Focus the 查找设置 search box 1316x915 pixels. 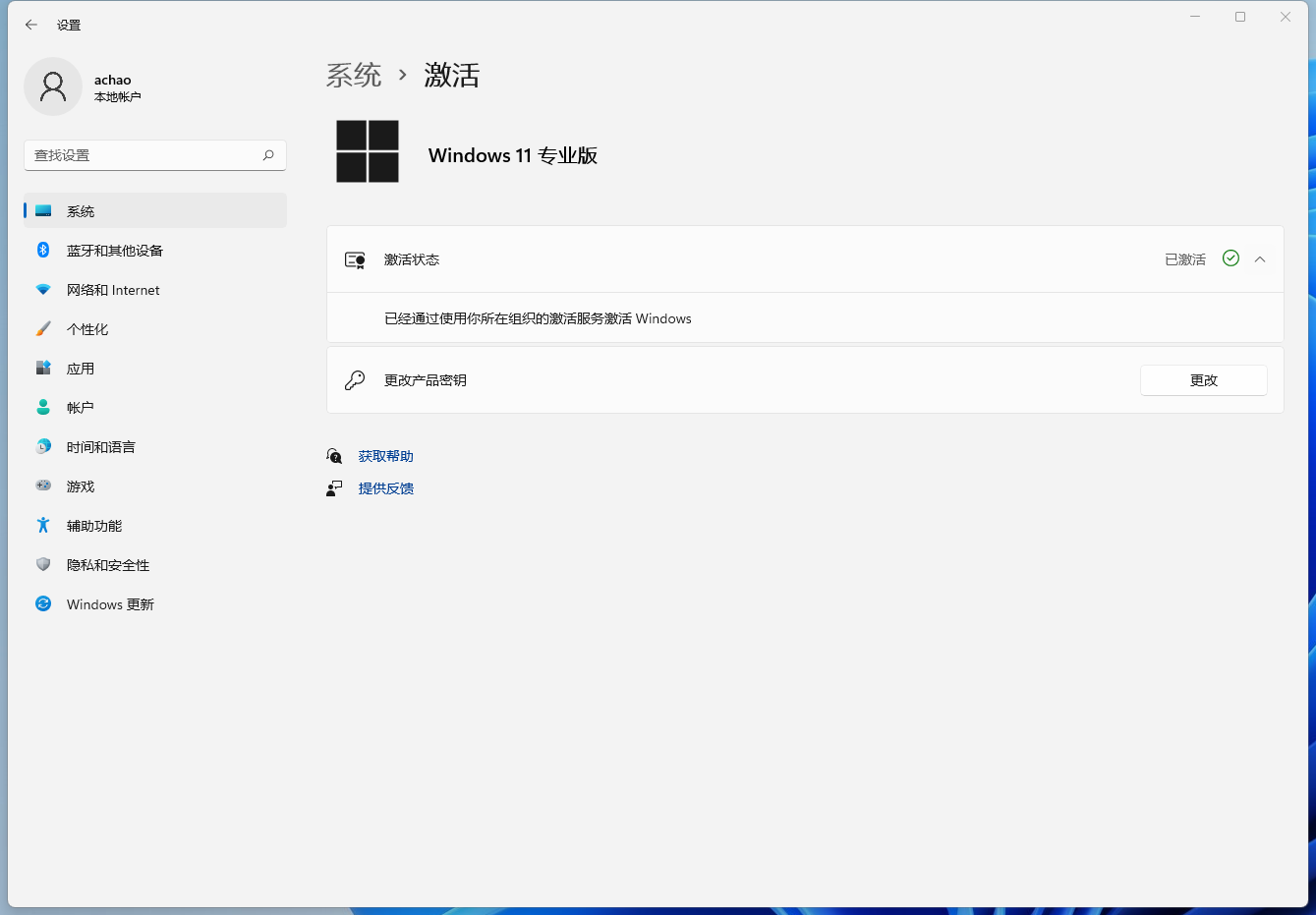[155, 155]
